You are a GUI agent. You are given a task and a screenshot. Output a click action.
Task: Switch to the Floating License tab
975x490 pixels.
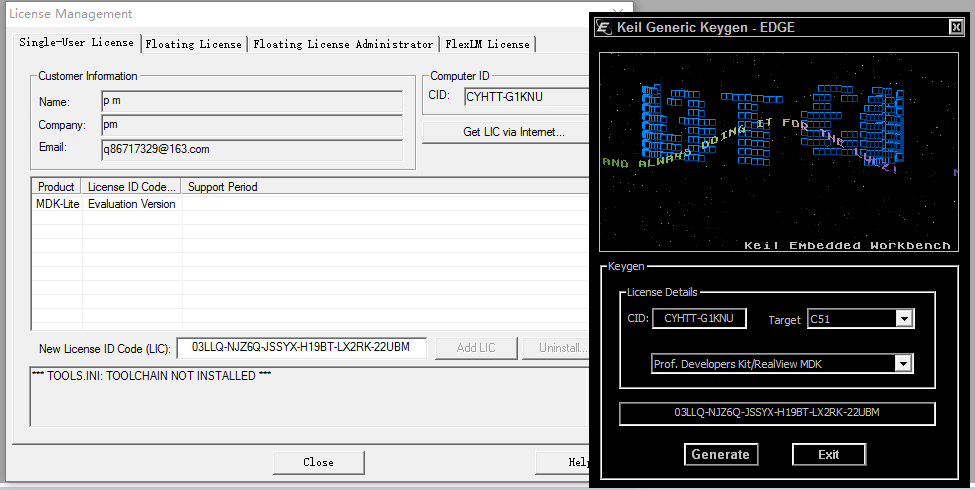pyautogui.click(x=193, y=44)
